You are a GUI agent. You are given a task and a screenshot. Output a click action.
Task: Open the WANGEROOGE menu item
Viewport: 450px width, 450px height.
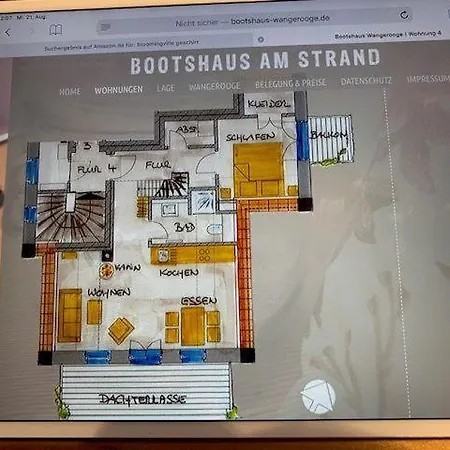[215, 86]
